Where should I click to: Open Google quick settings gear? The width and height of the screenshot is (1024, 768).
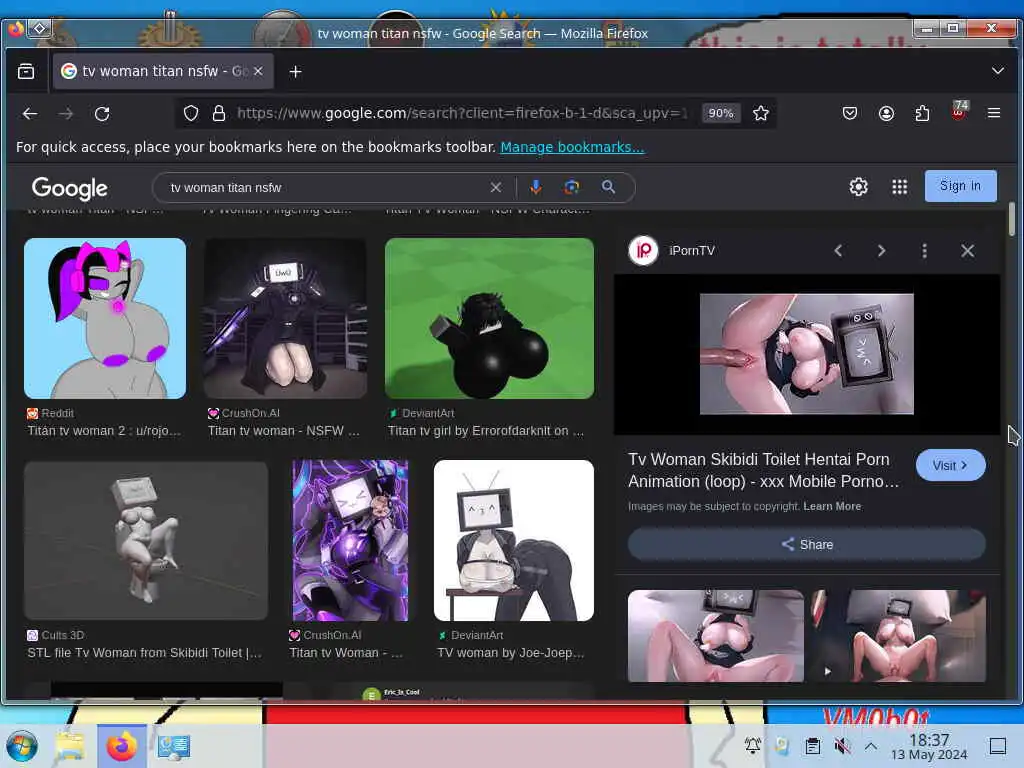[858, 187]
